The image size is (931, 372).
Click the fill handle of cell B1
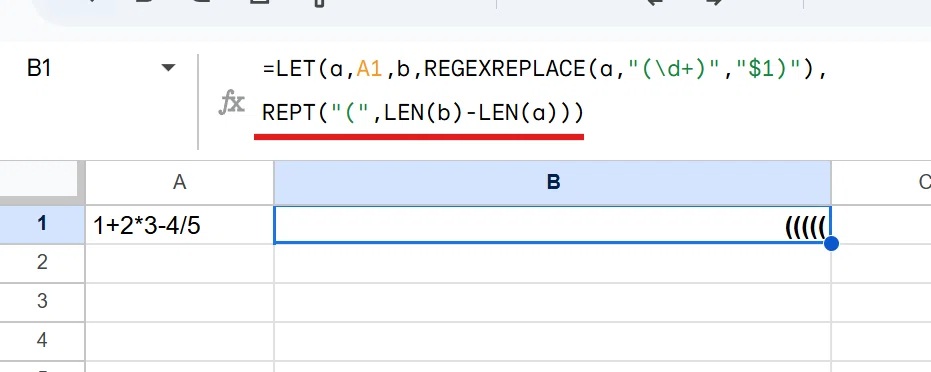[831, 243]
